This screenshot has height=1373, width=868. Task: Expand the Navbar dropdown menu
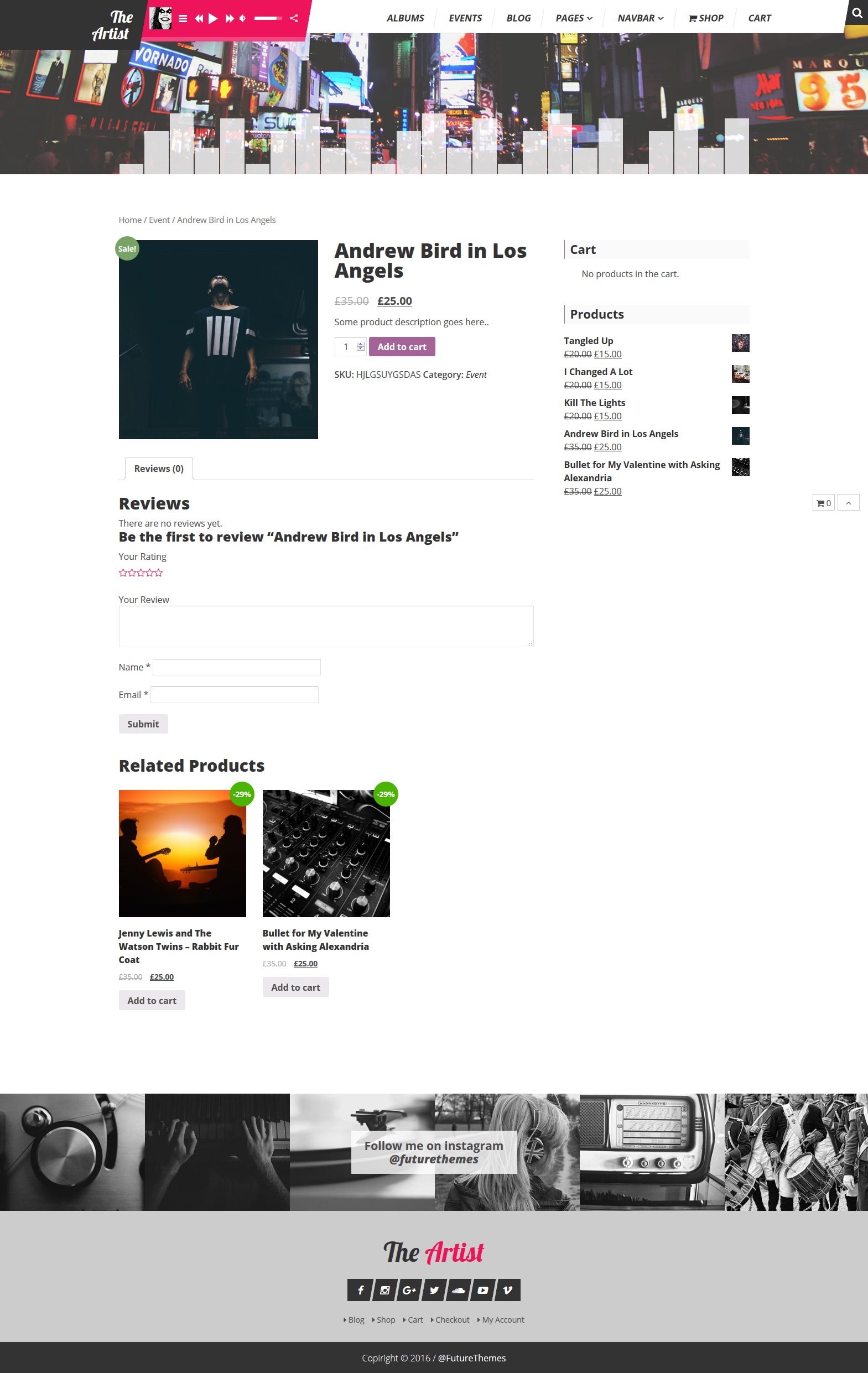pos(641,18)
